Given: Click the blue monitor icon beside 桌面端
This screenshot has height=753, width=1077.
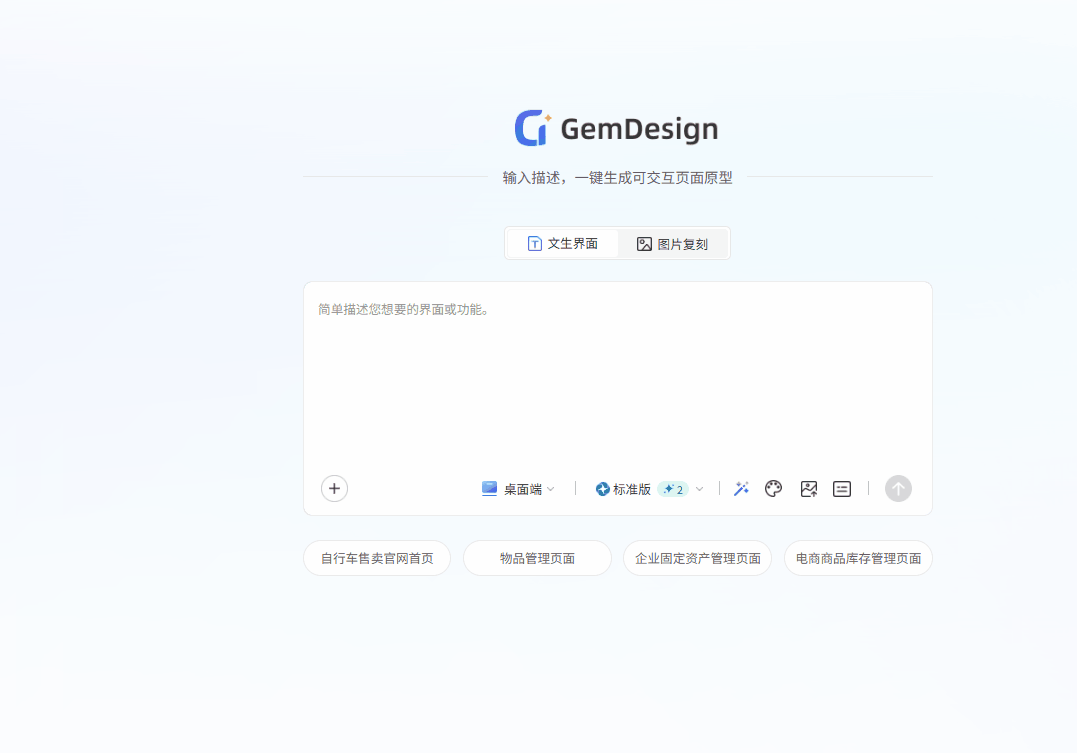Looking at the screenshot, I should [489, 489].
